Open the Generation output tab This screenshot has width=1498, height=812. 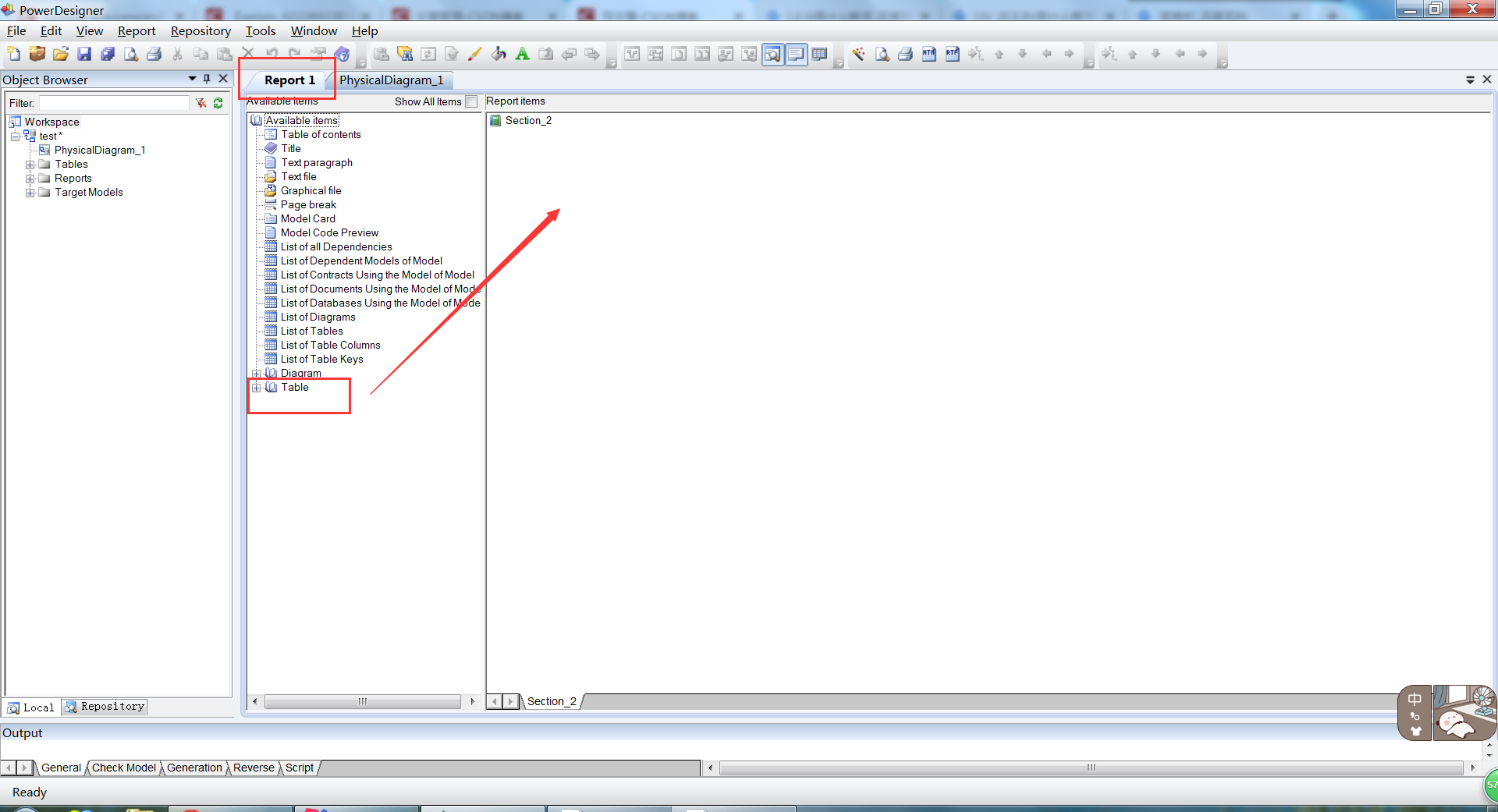[194, 768]
